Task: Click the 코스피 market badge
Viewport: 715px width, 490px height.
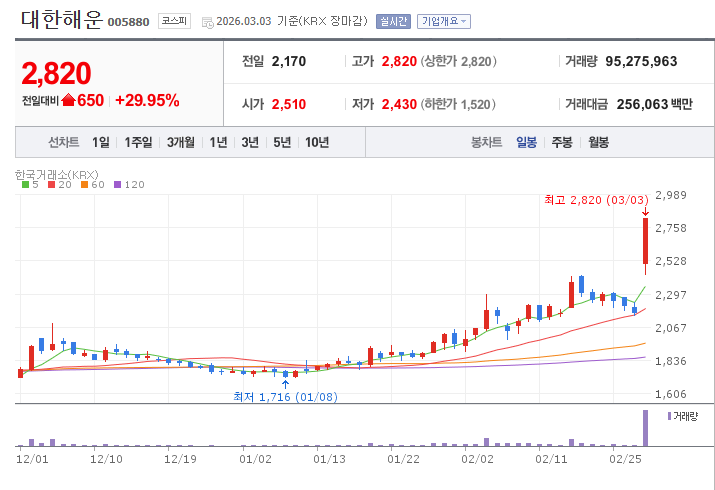Action: [x=174, y=21]
